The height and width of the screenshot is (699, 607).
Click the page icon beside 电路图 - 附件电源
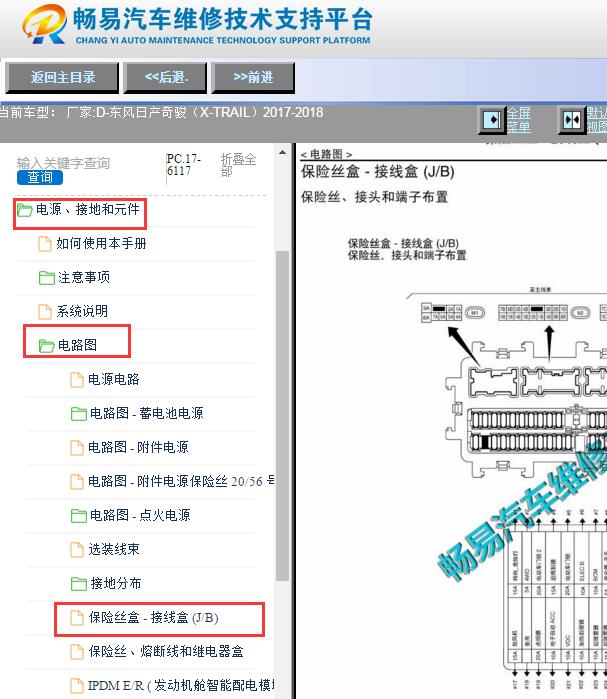(x=77, y=447)
